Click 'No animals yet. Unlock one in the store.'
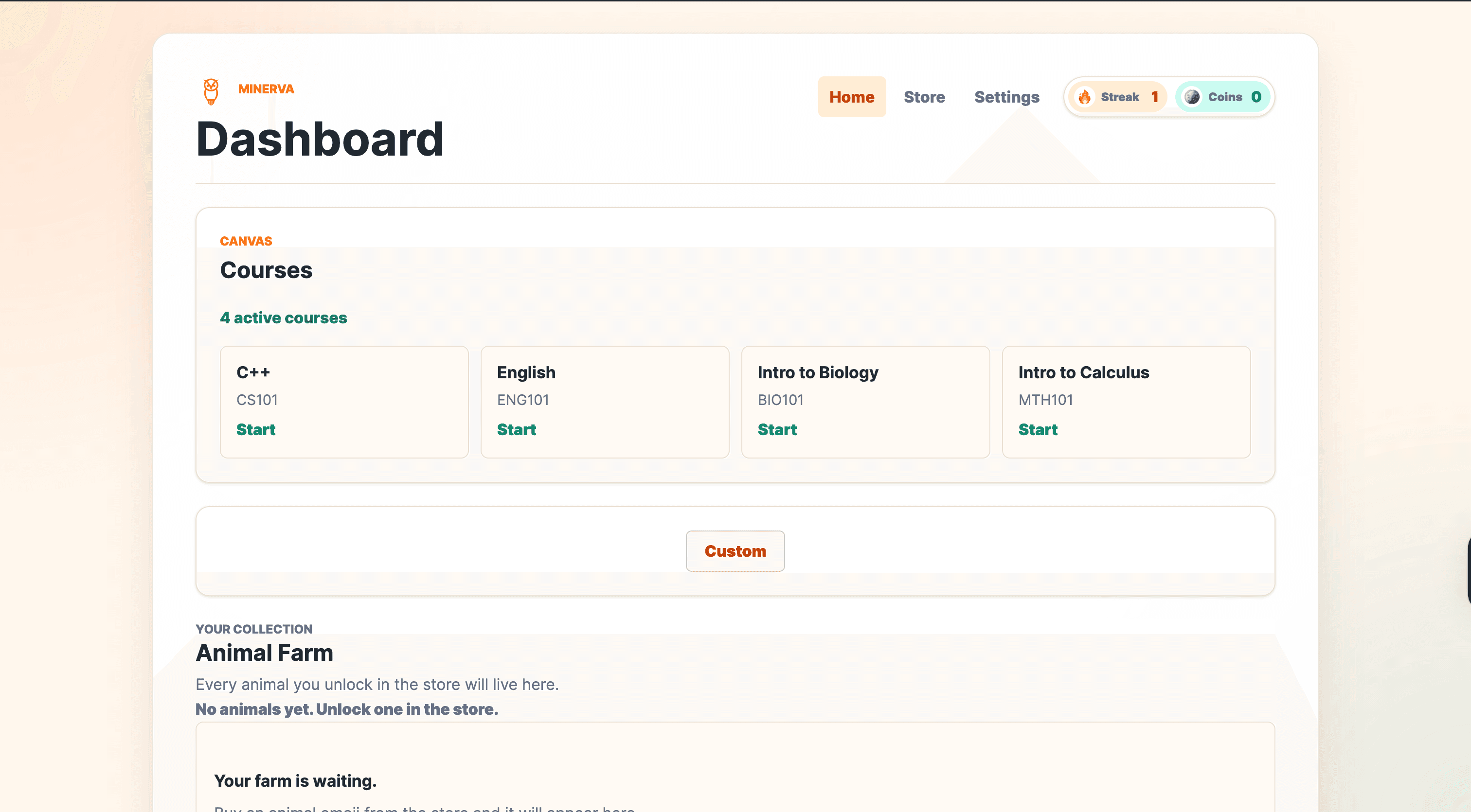 (347, 709)
